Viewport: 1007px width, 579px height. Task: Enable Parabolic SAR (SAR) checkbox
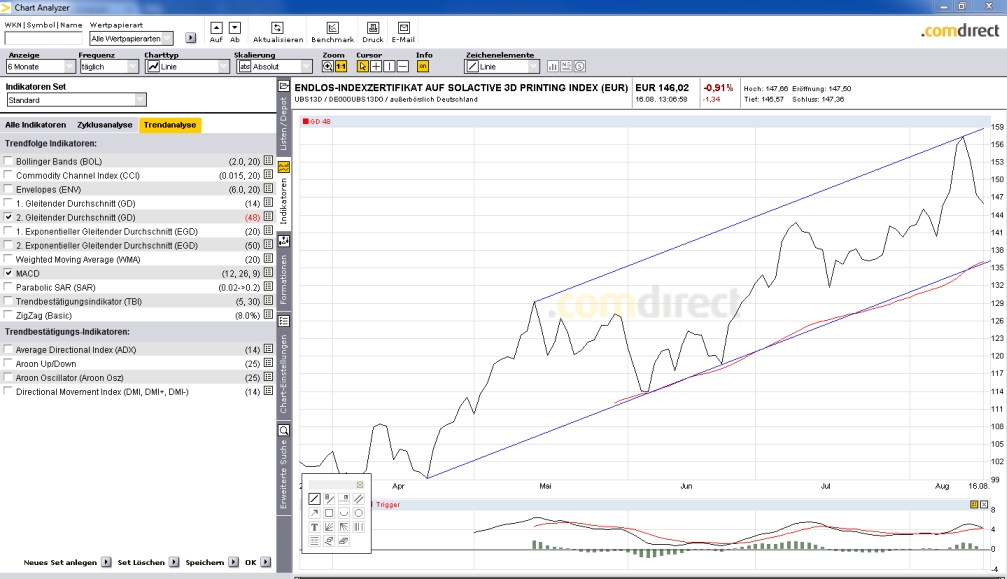pos(8,287)
